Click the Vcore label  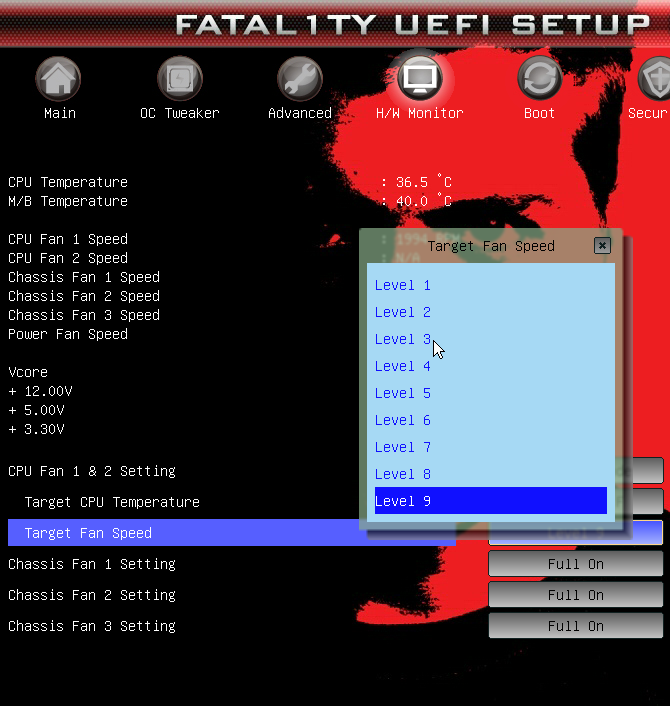click(x=28, y=372)
